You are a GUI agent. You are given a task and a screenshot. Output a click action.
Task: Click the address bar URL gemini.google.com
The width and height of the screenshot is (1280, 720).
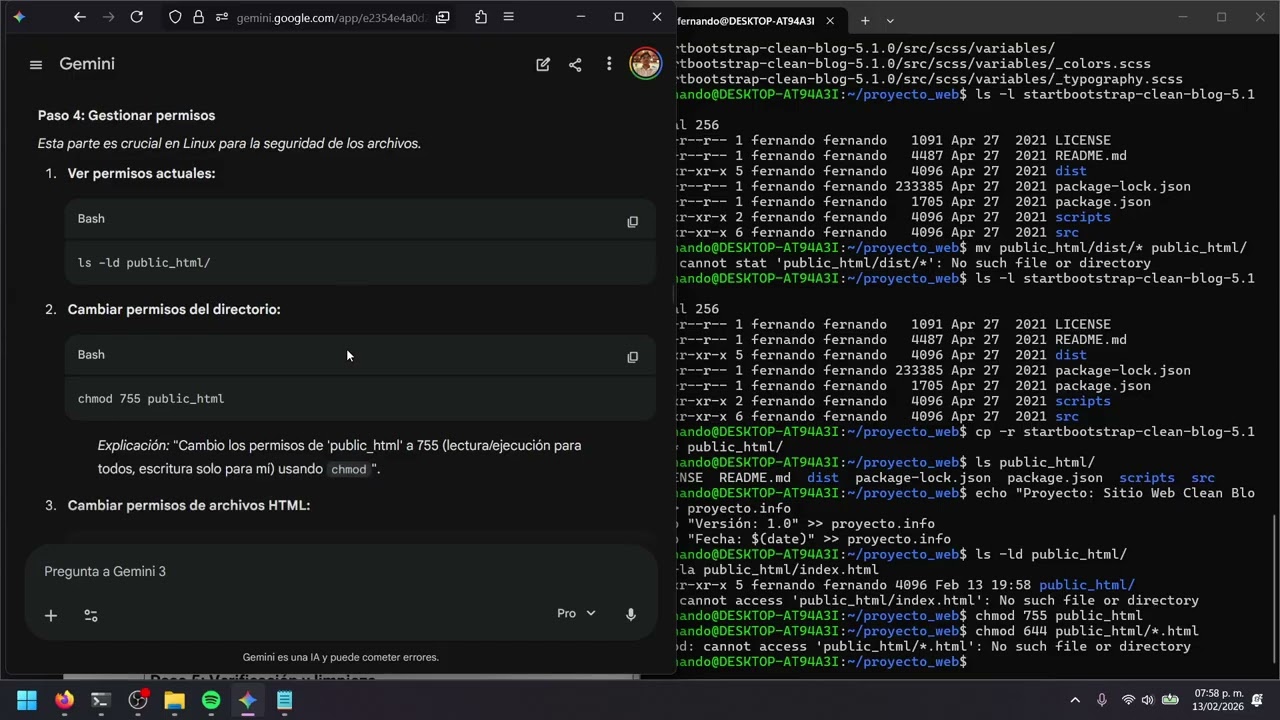pyautogui.click(x=330, y=17)
